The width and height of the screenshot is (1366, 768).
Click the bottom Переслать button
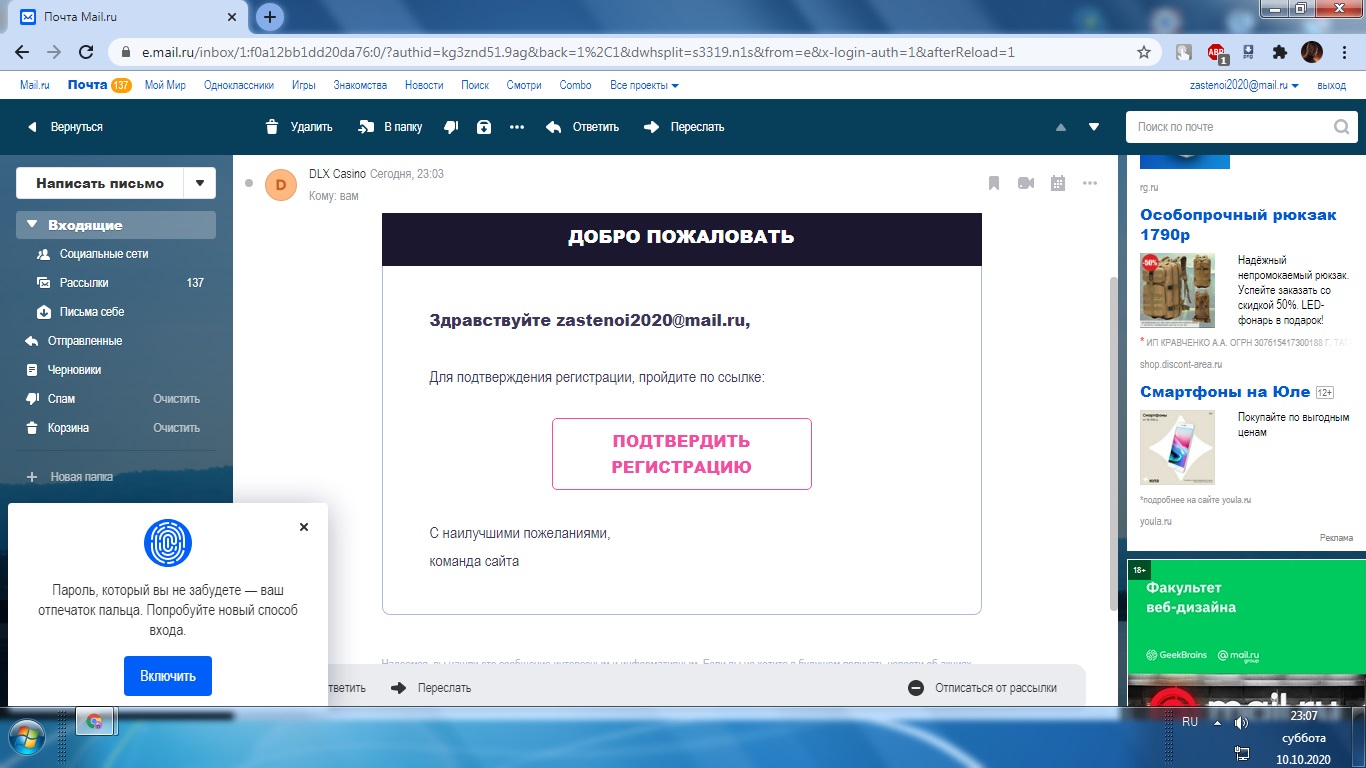[x=431, y=688]
